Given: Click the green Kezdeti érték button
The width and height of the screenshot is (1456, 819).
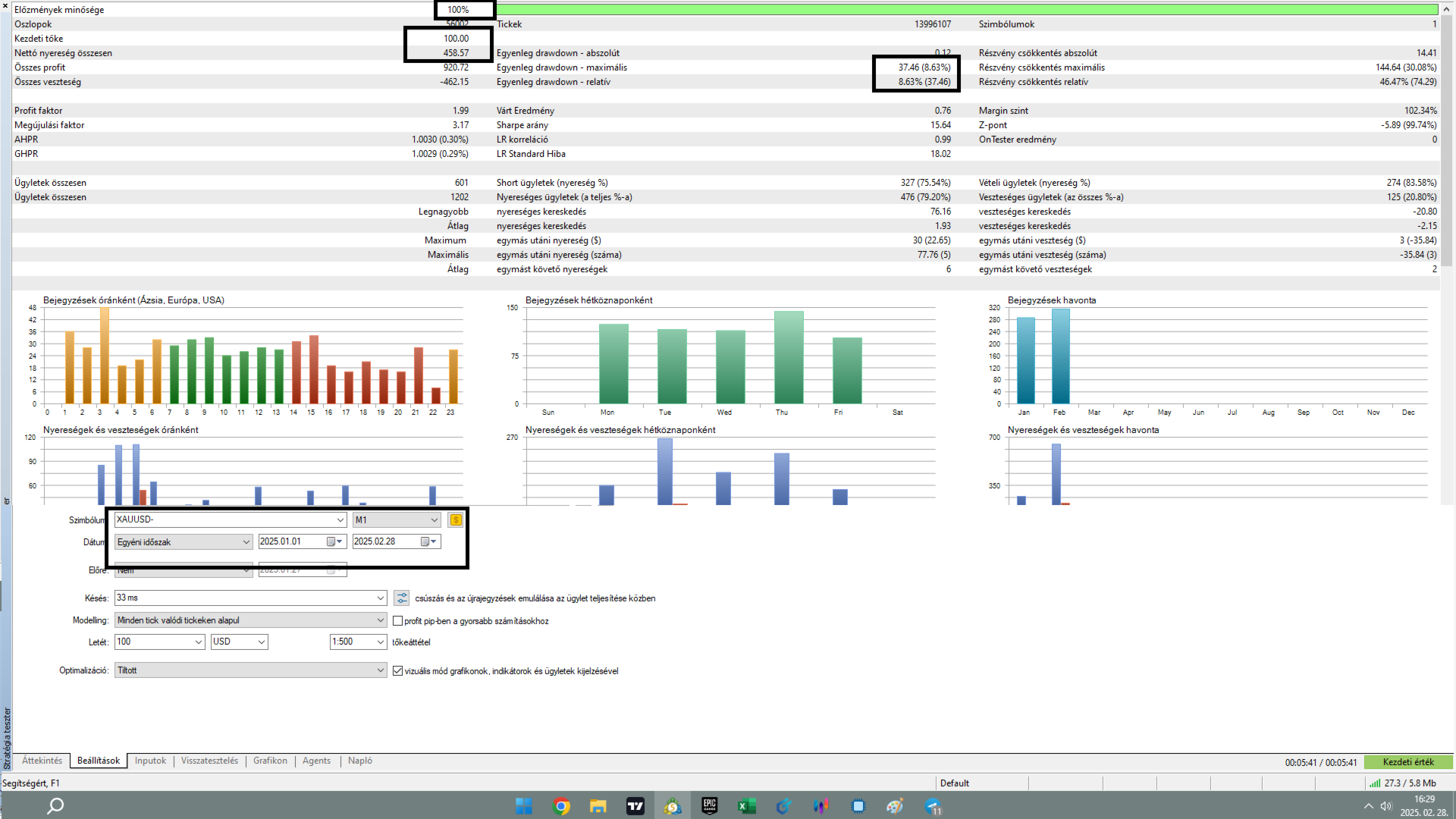Looking at the screenshot, I should [1407, 762].
